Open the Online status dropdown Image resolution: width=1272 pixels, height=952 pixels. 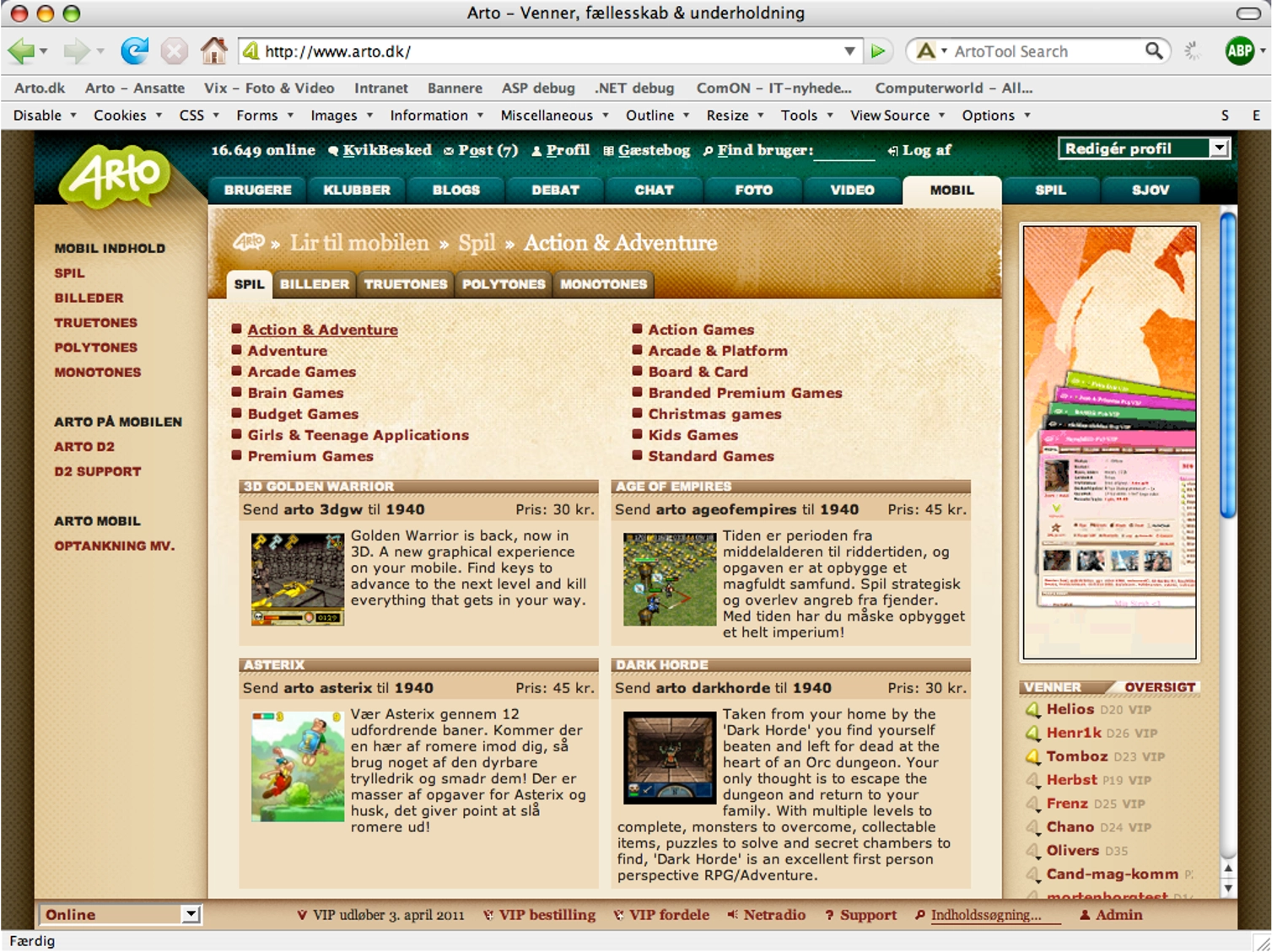[x=119, y=915]
